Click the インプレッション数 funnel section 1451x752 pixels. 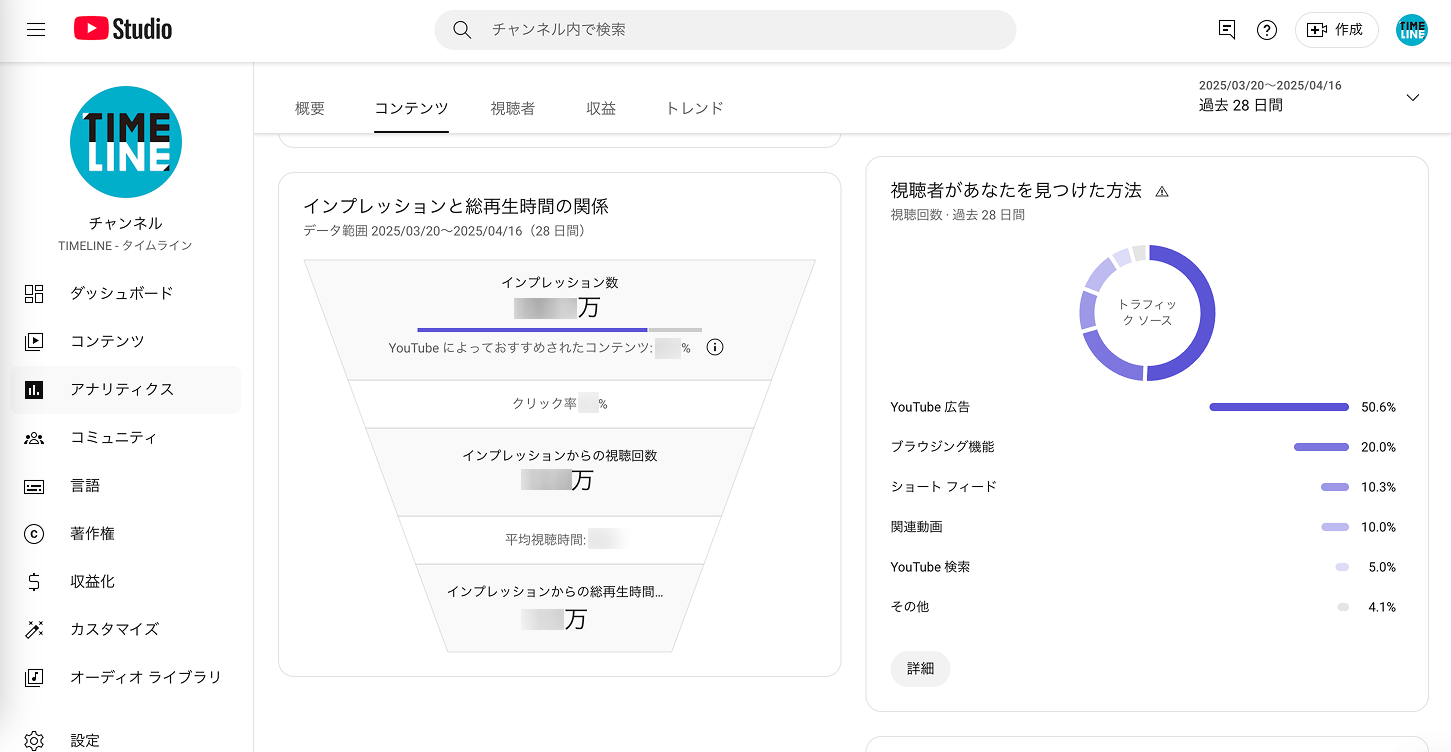pos(560,320)
